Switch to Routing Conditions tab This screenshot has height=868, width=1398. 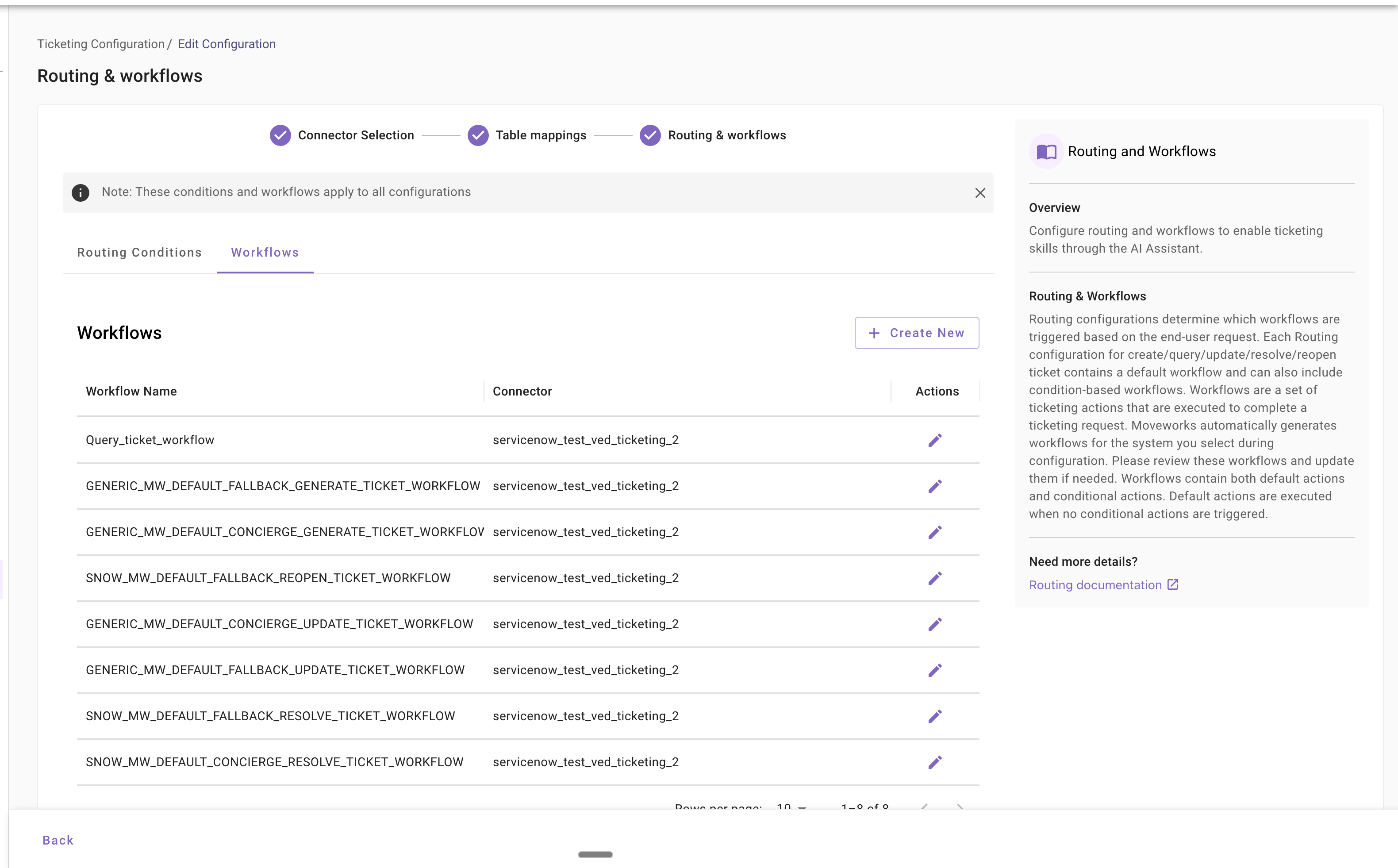(x=139, y=253)
